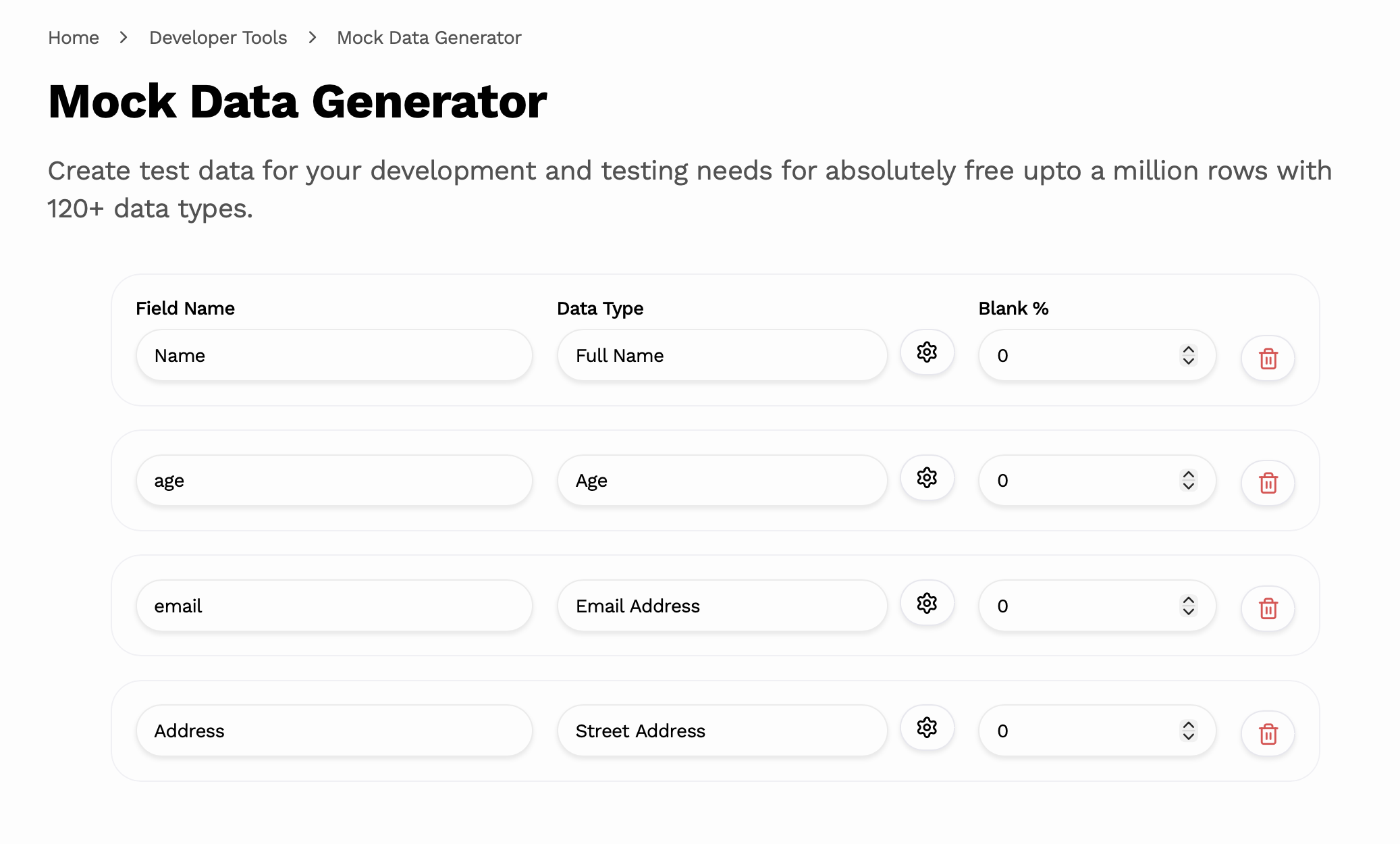The image size is (1400, 844).
Task: Increment Blank % for the Name field
Action: pos(1189,350)
